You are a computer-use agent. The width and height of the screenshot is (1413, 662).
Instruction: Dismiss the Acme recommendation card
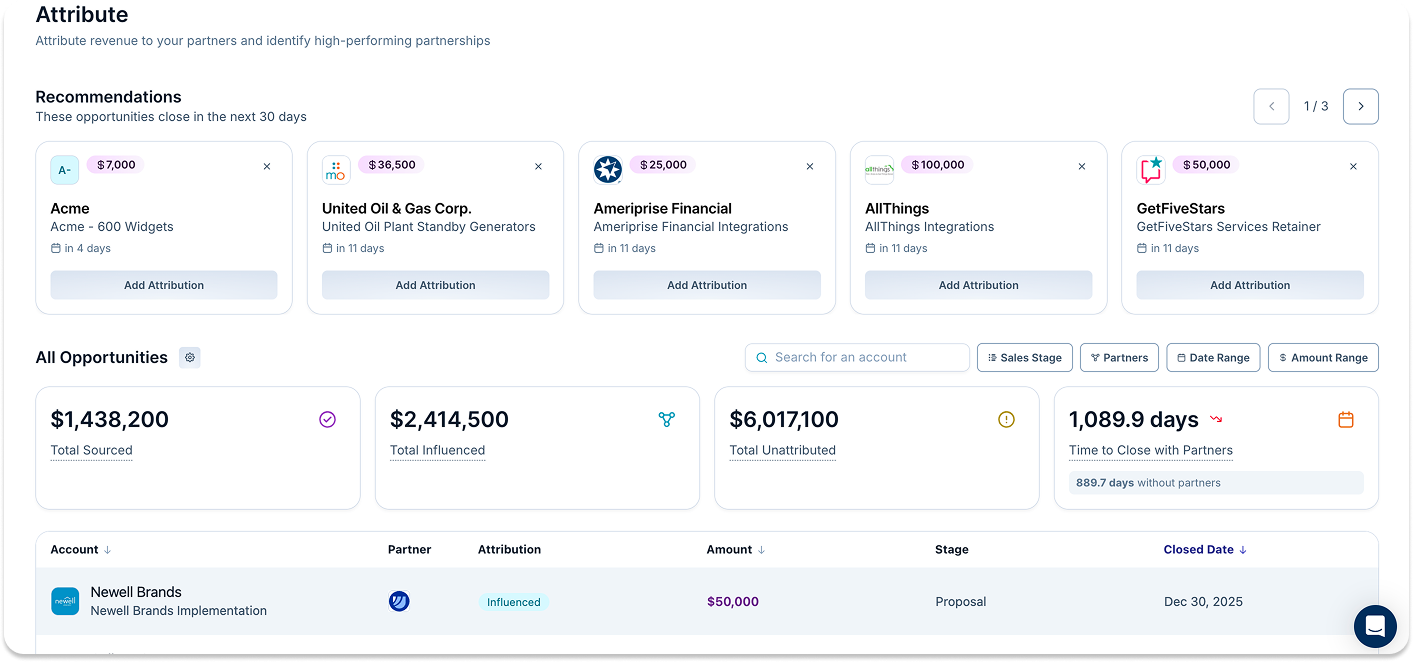pyautogui.click(x=267, y=167)
